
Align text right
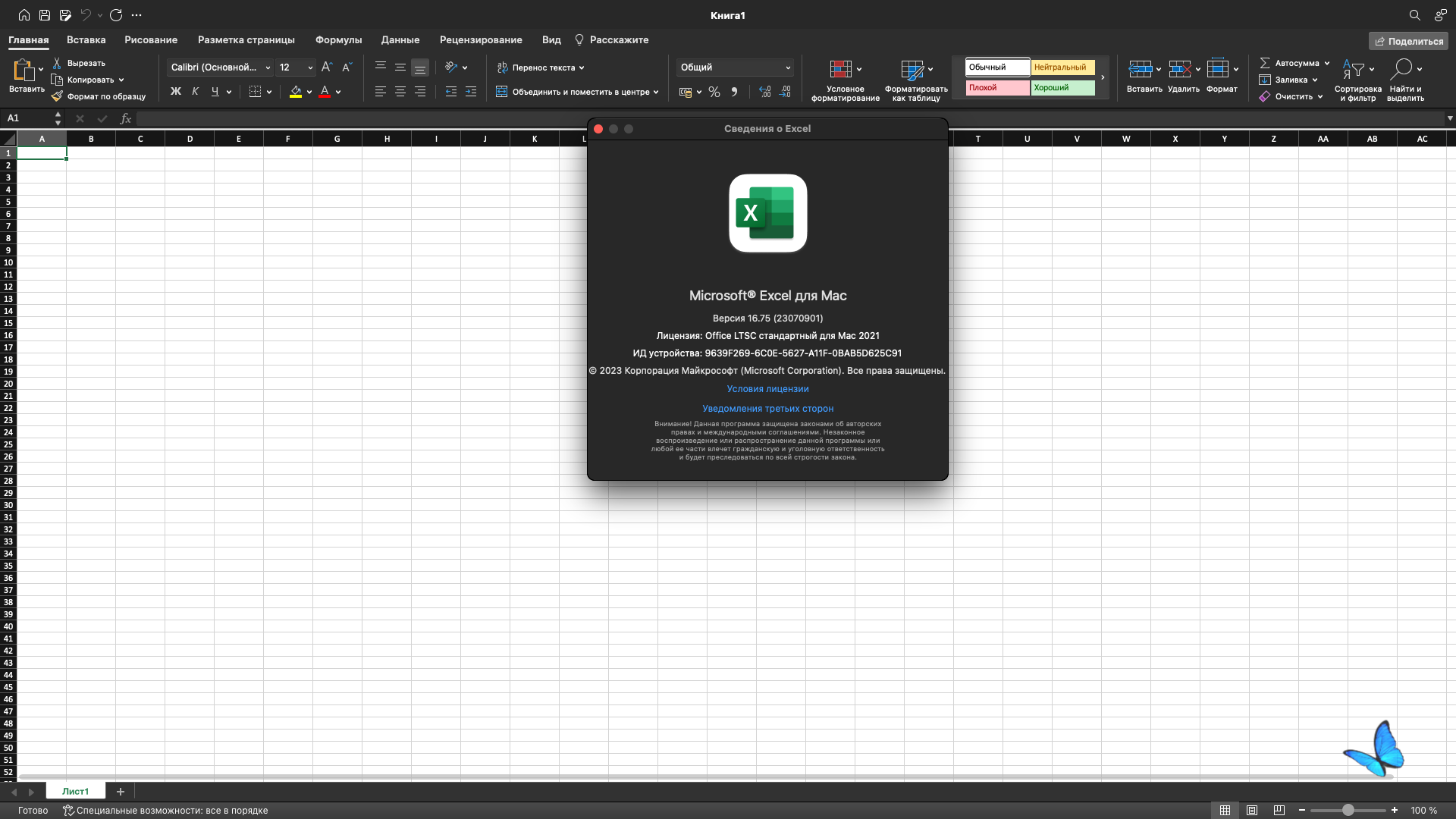420,92
